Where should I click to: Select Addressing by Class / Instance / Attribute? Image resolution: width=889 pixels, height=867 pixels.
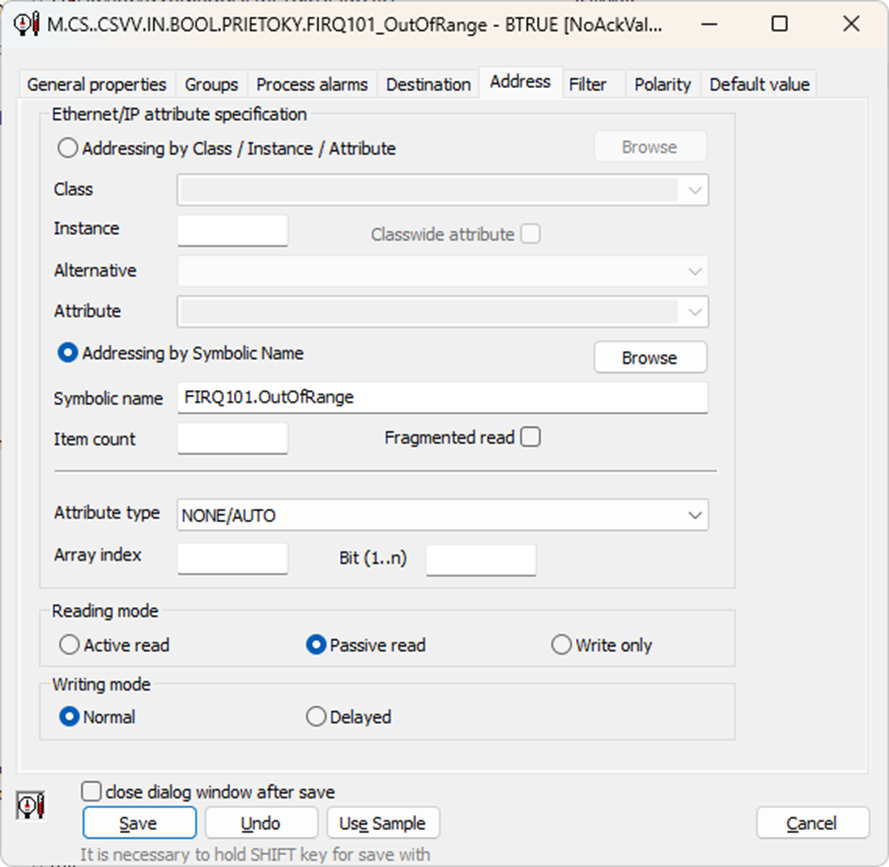(68, 148)
